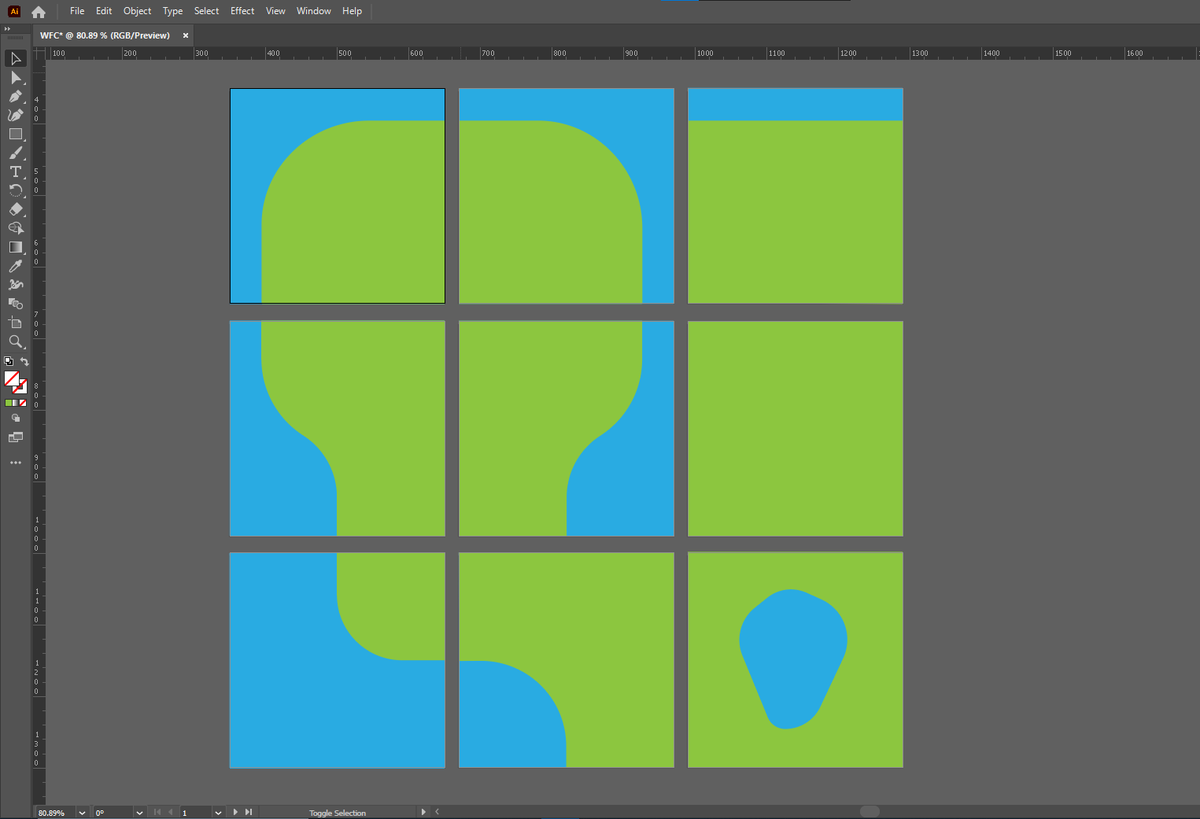Select the Shape Builder tool

pyautogui.click(x=15, y=228)
